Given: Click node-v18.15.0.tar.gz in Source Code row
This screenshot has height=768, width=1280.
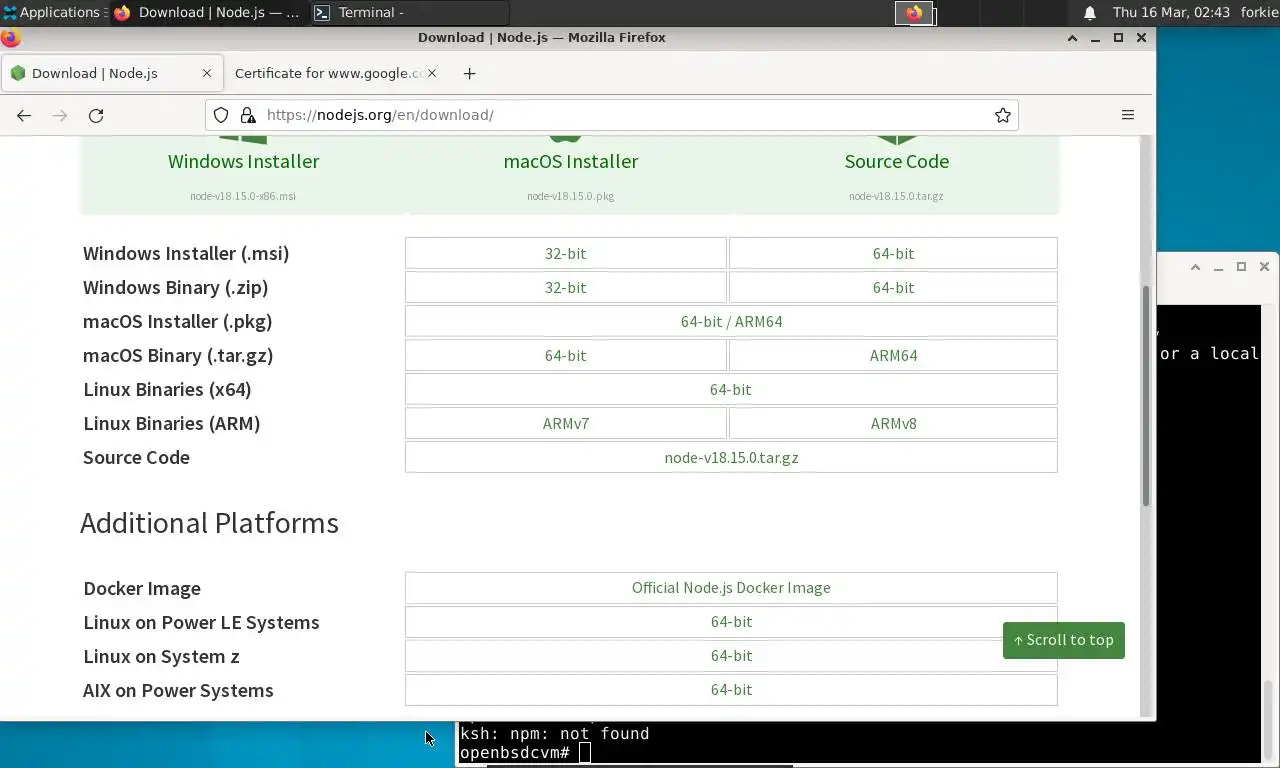Looking at the screenshot, I should pos(731,457).
